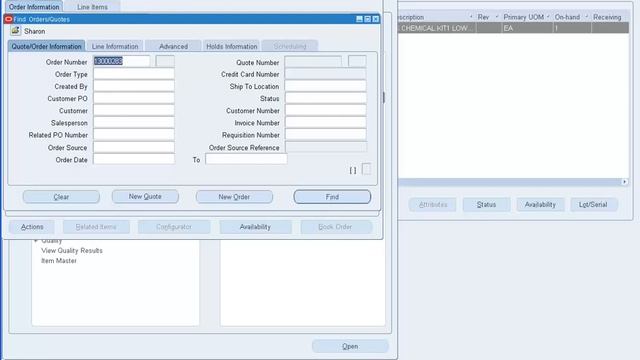Click the Created By field

pos(134,86)
